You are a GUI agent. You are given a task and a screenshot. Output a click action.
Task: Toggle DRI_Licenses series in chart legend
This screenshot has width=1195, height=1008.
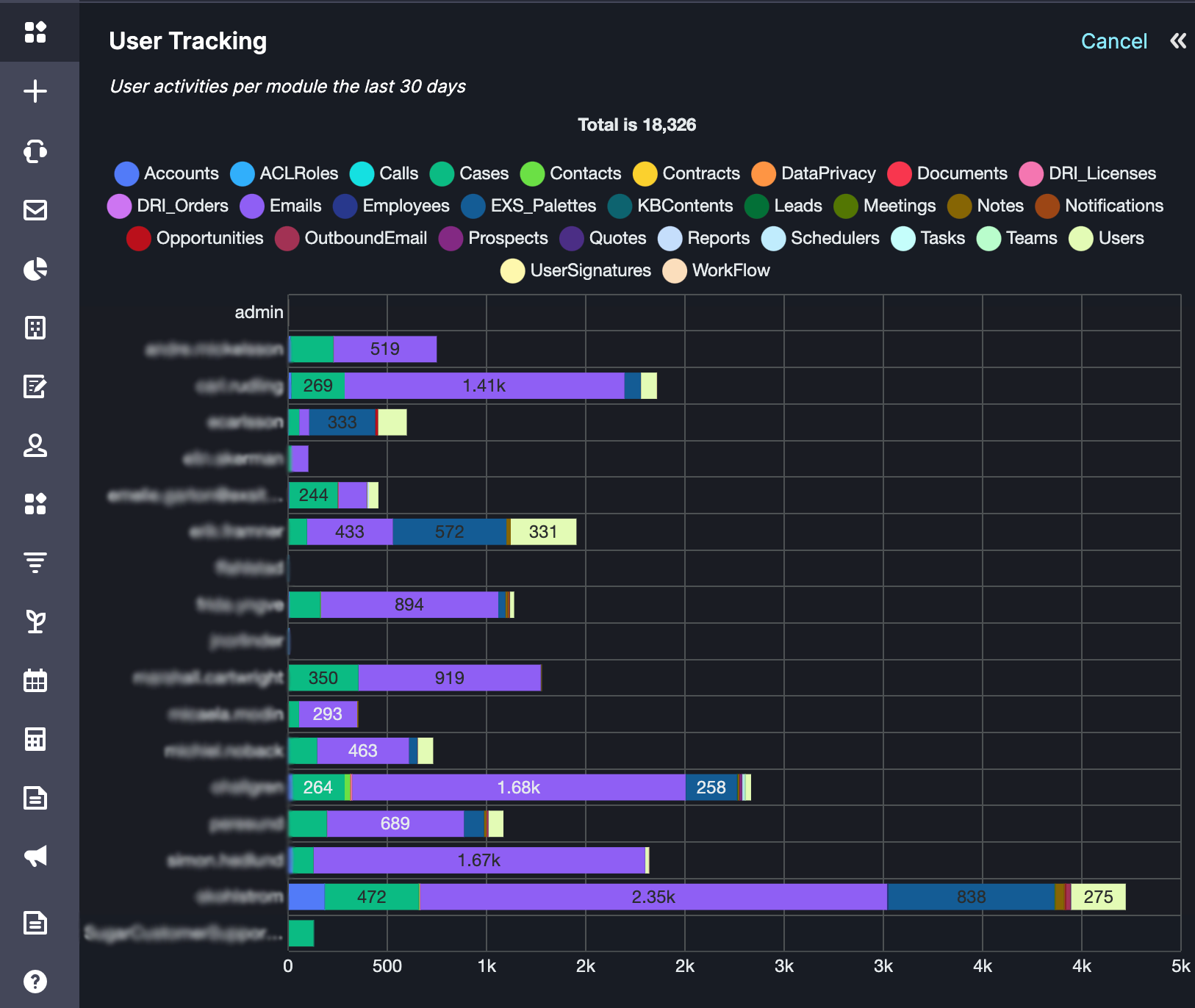click(x=1088, y=173)
